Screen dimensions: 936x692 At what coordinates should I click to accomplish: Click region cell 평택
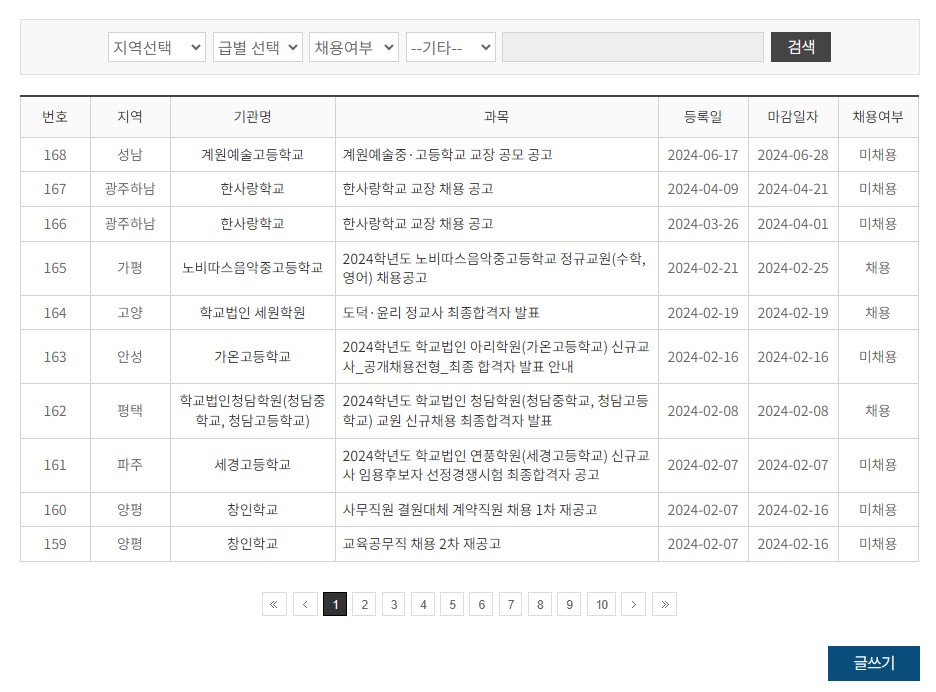130,411
